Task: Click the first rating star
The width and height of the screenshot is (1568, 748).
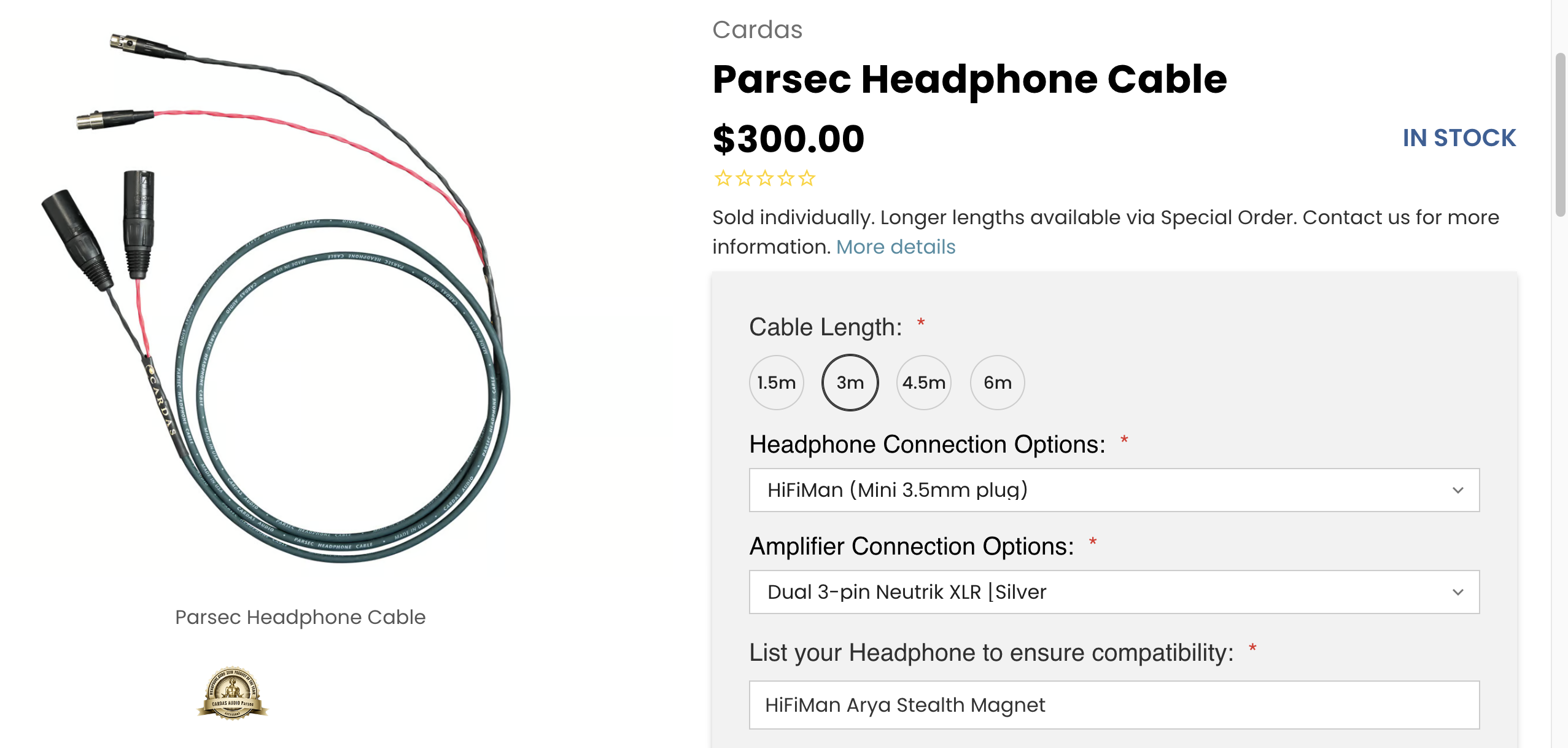Action: pyautogui.click(x=723, y=179)
